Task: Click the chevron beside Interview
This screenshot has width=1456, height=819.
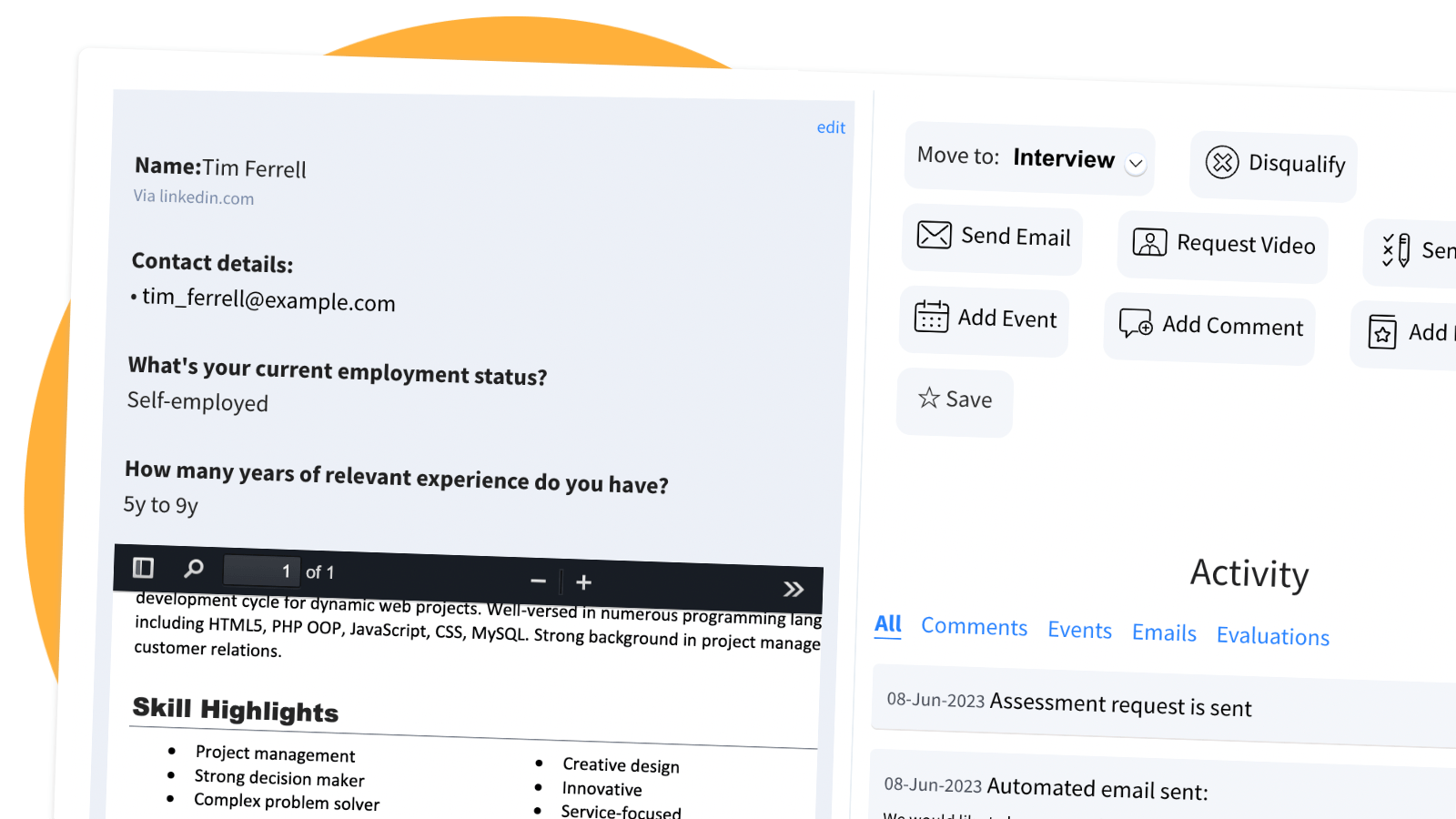Action: [1136, 164]
